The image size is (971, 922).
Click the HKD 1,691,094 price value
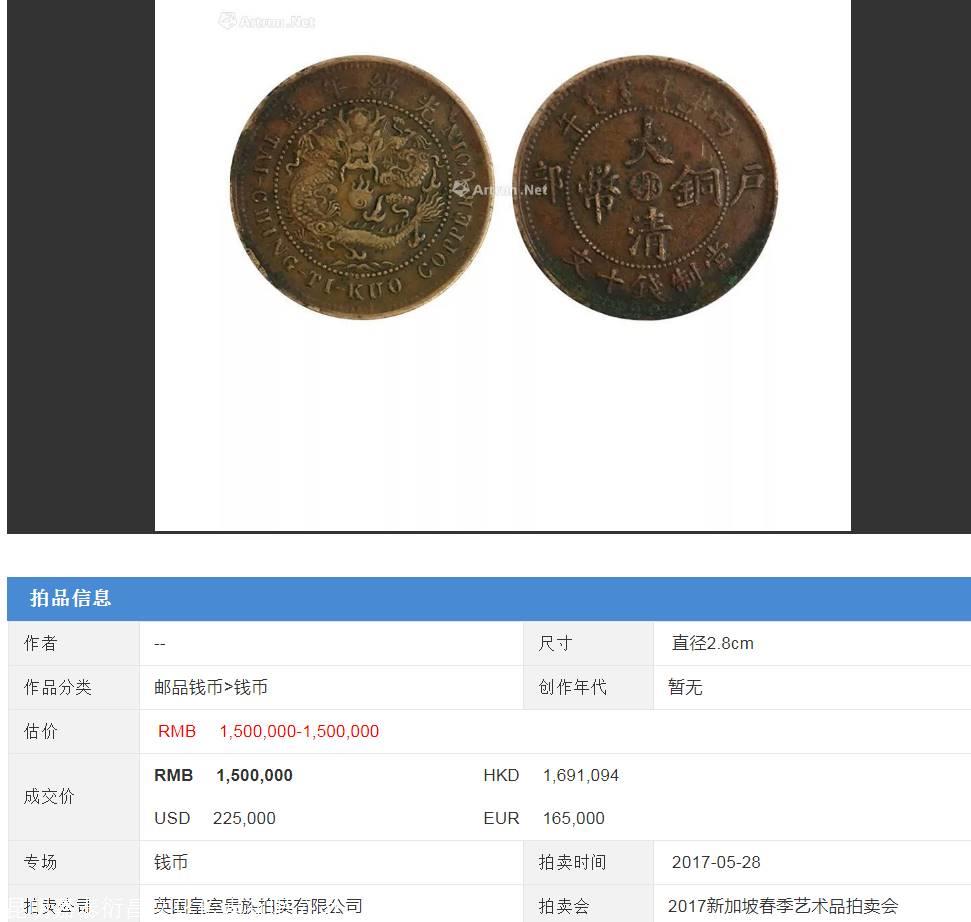tap(551, 775)
